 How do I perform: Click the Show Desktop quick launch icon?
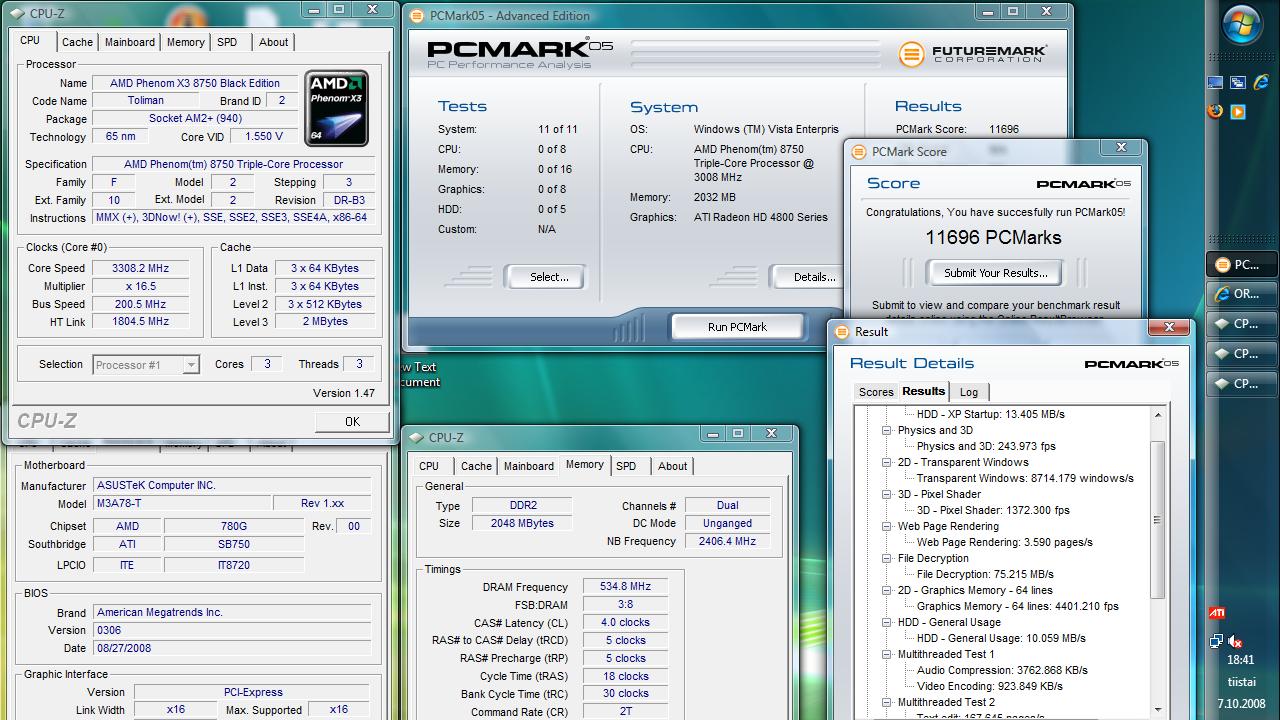[1216, 83]
